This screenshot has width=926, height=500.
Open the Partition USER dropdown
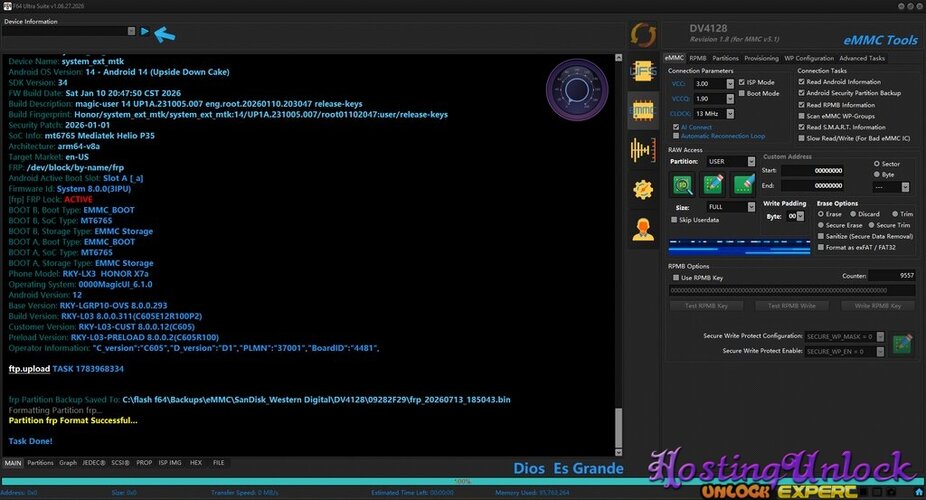[751, 161]
